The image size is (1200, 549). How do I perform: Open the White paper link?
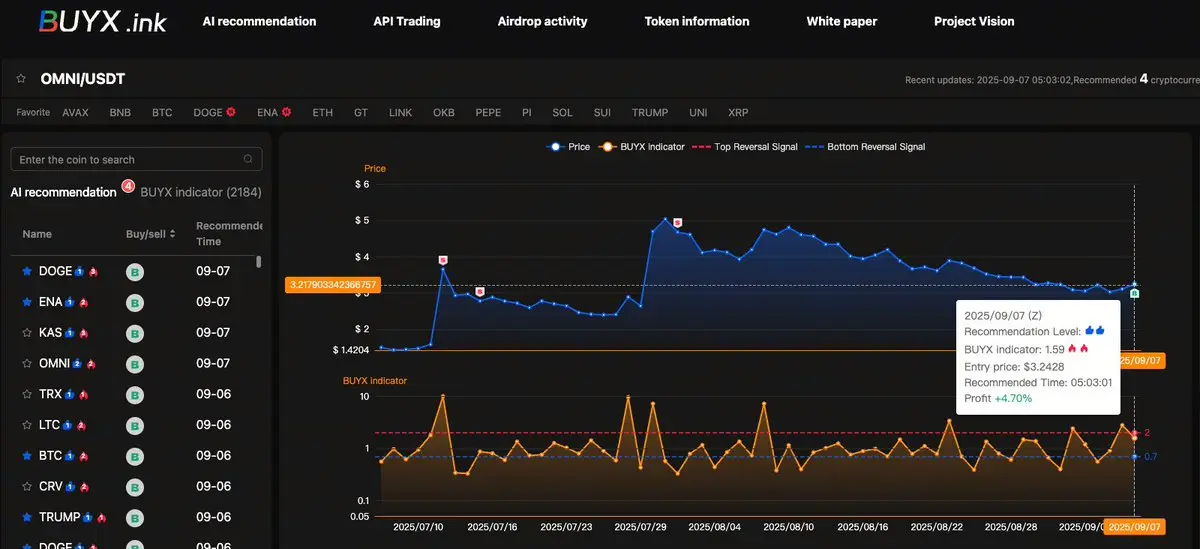[842, 21]
